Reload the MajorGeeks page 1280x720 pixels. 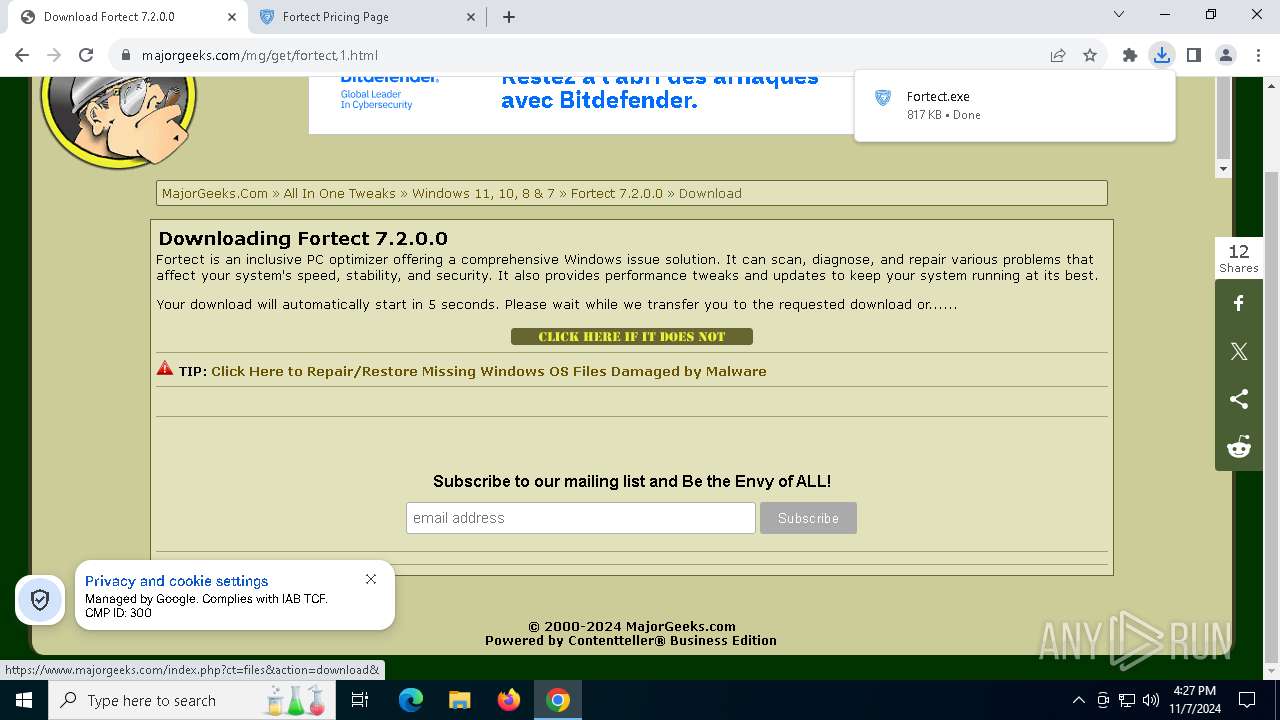tap(86, 55)
